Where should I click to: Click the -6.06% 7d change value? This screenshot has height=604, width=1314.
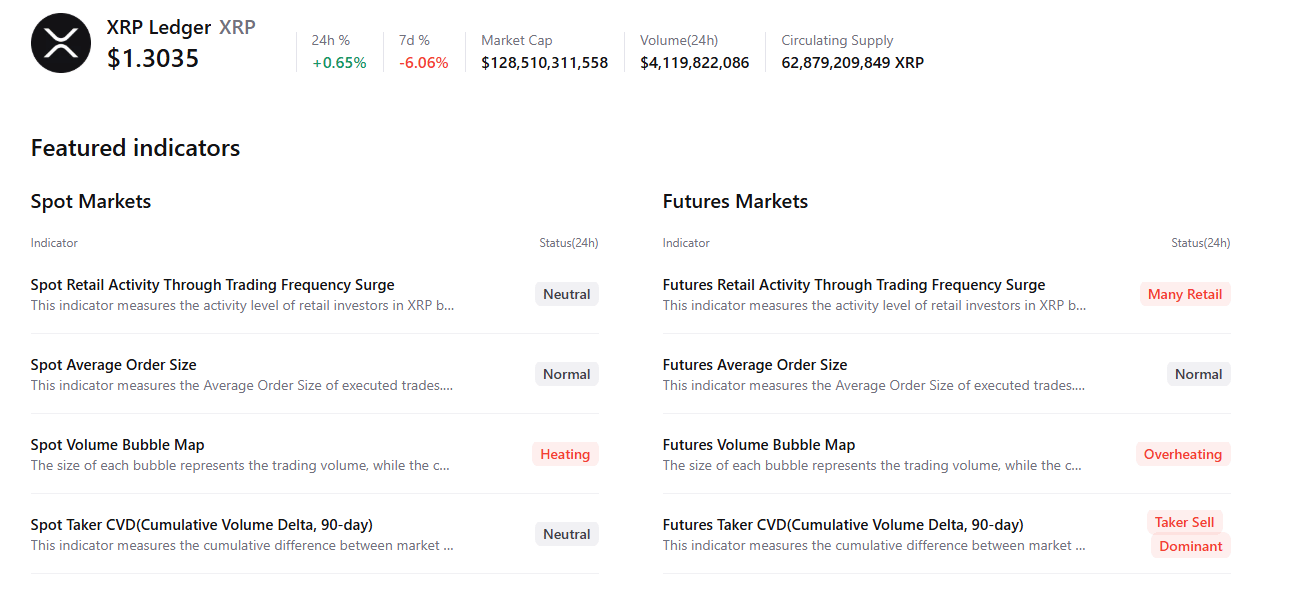424,63
